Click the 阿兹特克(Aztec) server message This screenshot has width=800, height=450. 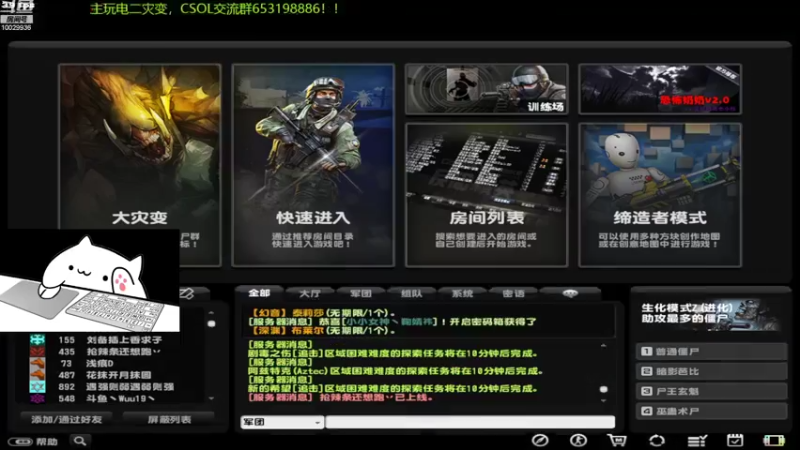point(395,371)
